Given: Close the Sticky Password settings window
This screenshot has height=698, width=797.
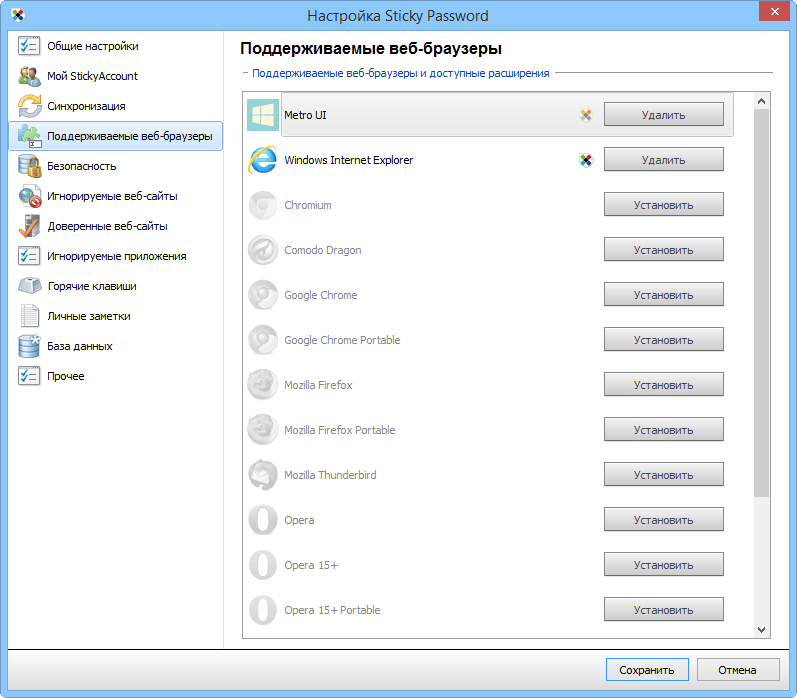Looking at the screenshot, I should click(x=774, y=11).
